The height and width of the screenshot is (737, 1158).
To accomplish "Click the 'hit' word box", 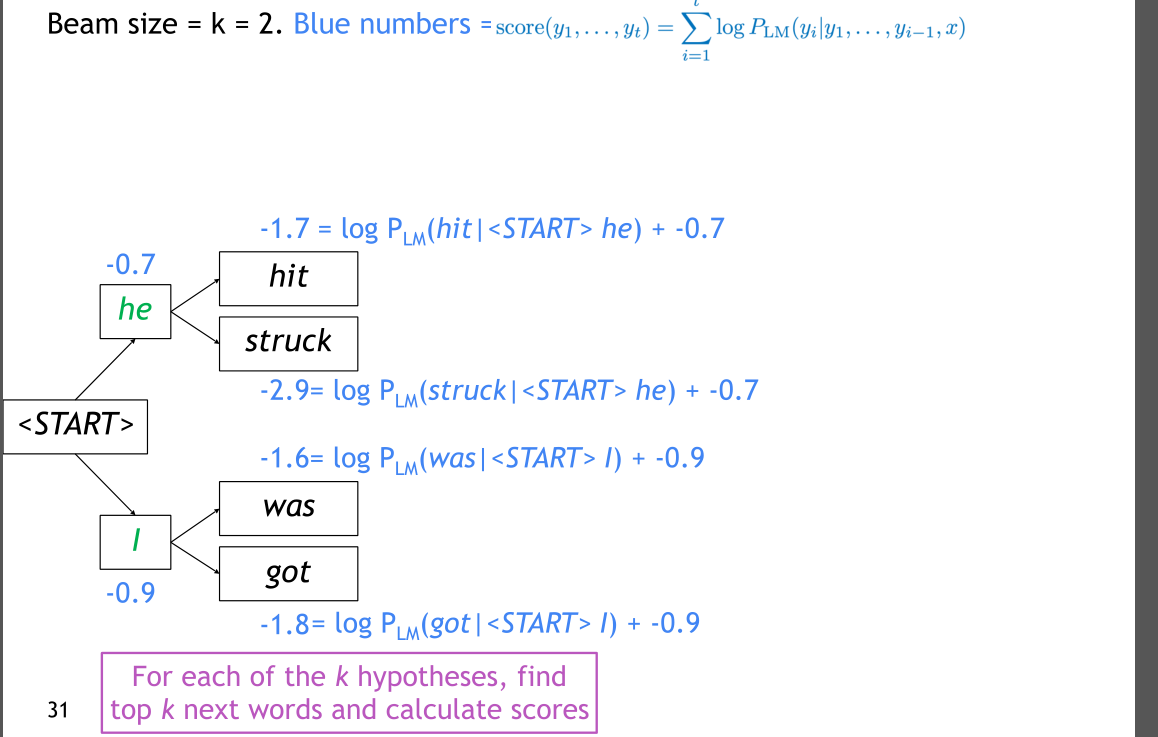I will (x=289, y=278).
